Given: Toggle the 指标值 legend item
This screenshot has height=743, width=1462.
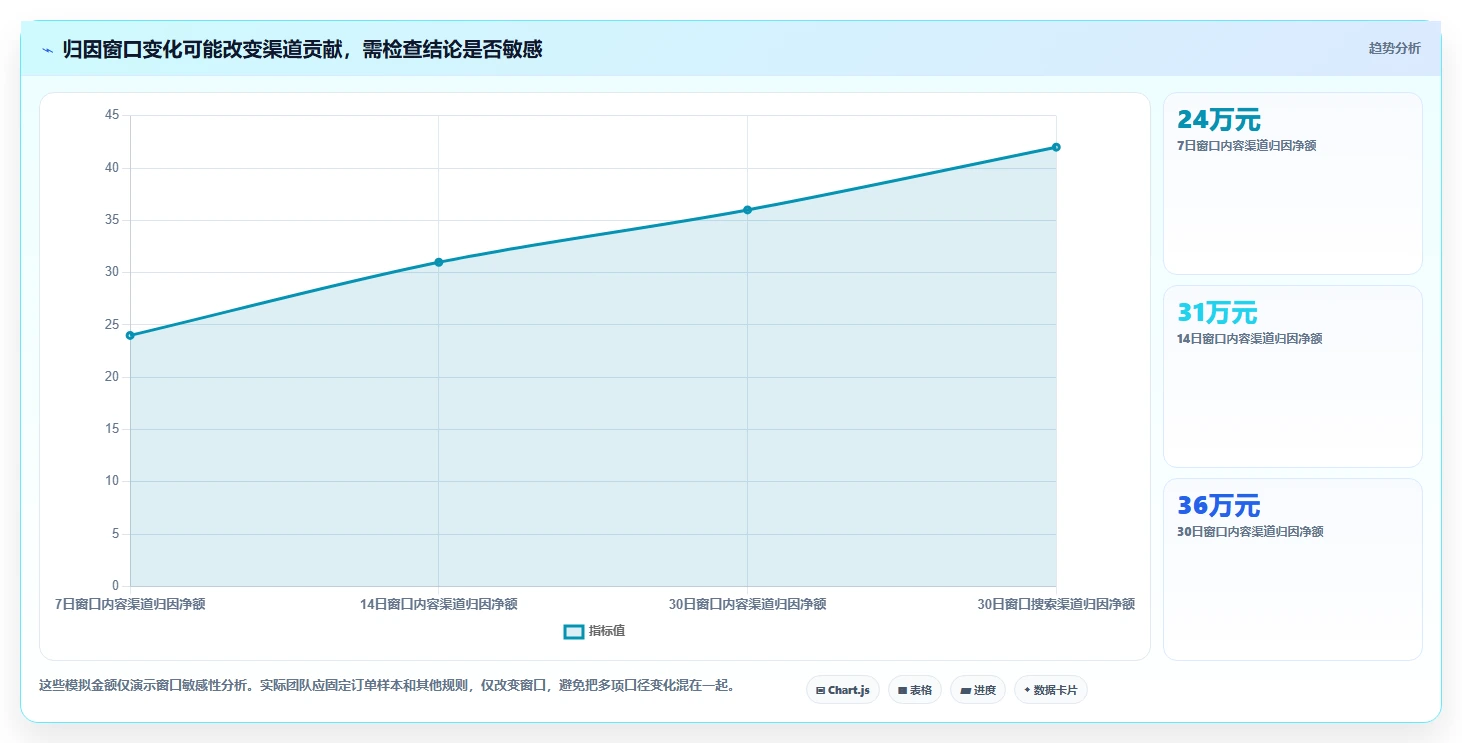Looking at the screenshot, I should (595, 631).
